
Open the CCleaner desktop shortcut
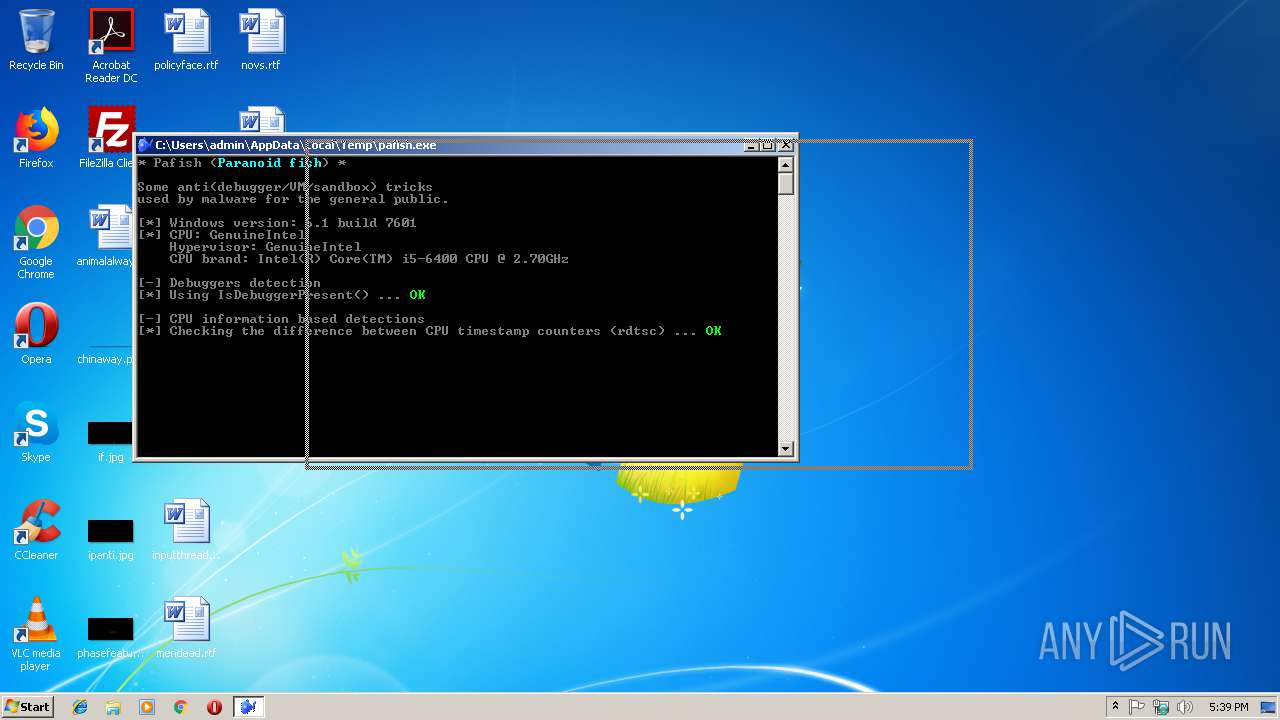click(x=36, y=530)
